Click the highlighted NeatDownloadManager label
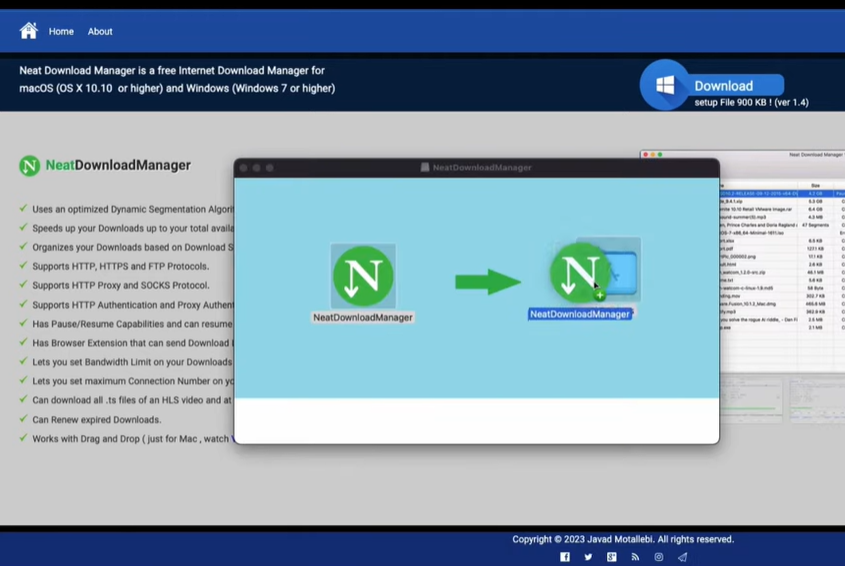The width and height of the screenshot is (845, 566). [580, 314]
